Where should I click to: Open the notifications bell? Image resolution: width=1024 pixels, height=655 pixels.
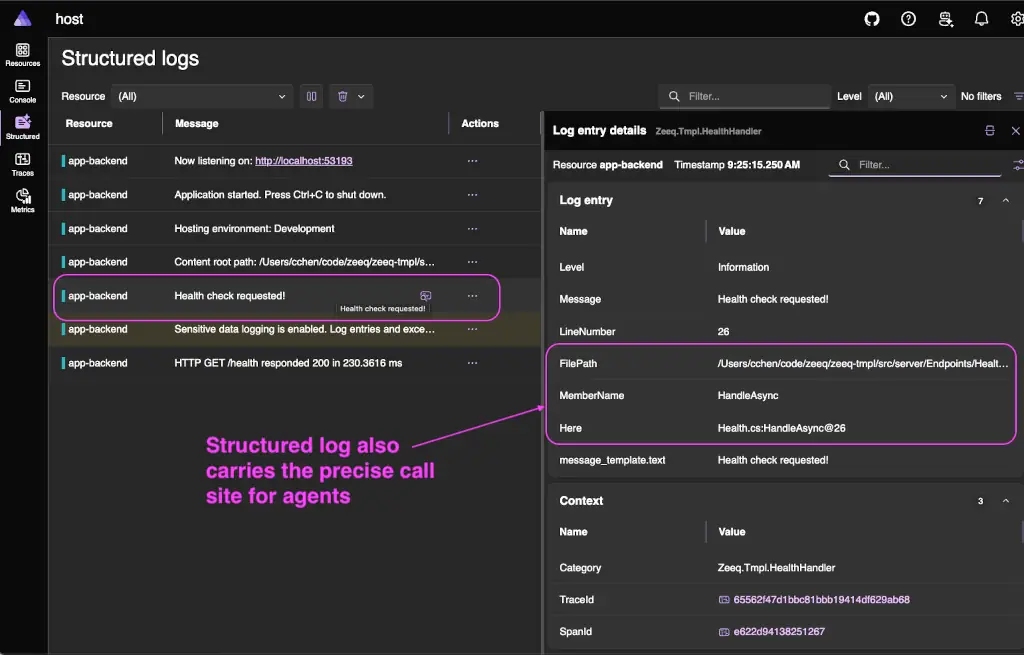[982, 19]
